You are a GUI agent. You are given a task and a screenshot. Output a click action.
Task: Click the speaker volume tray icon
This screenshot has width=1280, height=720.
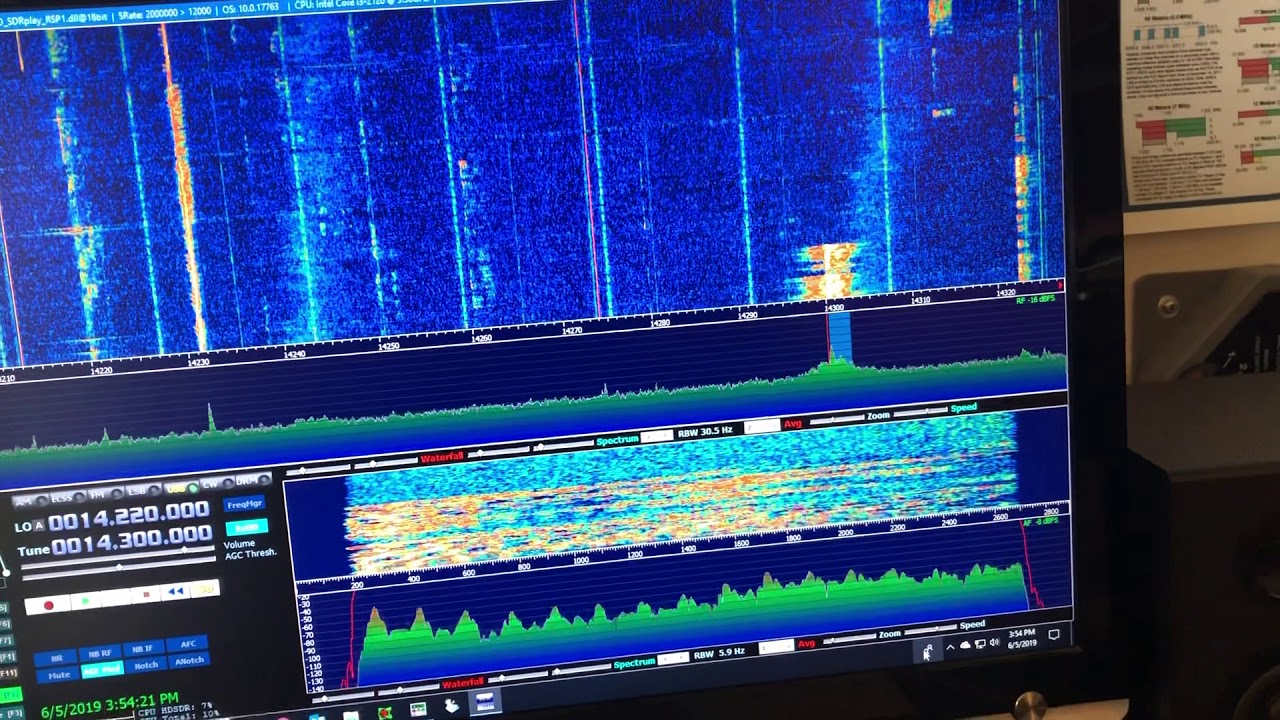994,642
